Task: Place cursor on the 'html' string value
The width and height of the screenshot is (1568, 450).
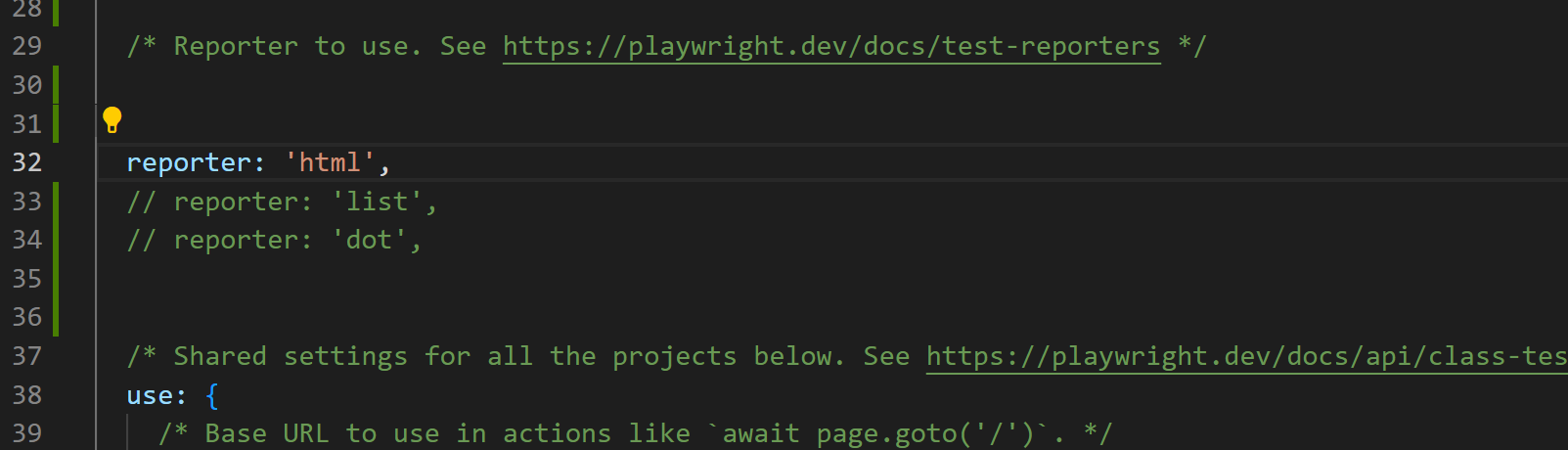Action: click(x=330, y=162)
